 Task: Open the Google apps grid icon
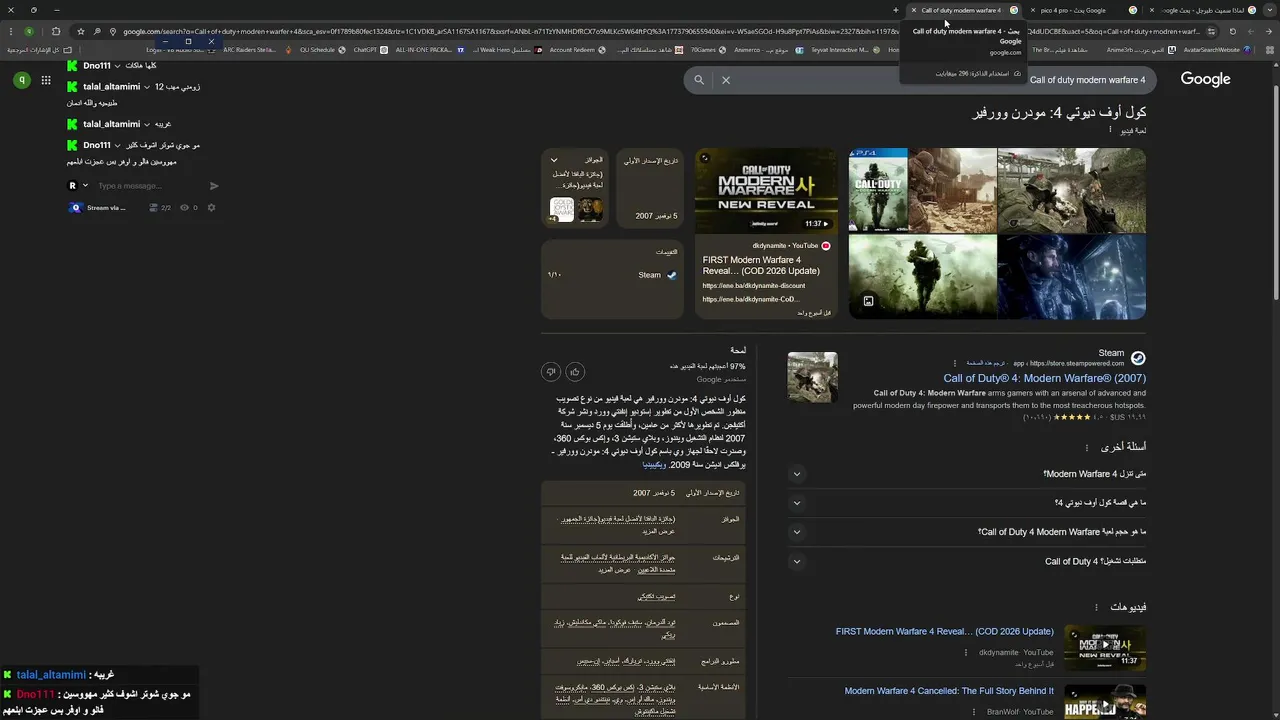coord(46,80)
